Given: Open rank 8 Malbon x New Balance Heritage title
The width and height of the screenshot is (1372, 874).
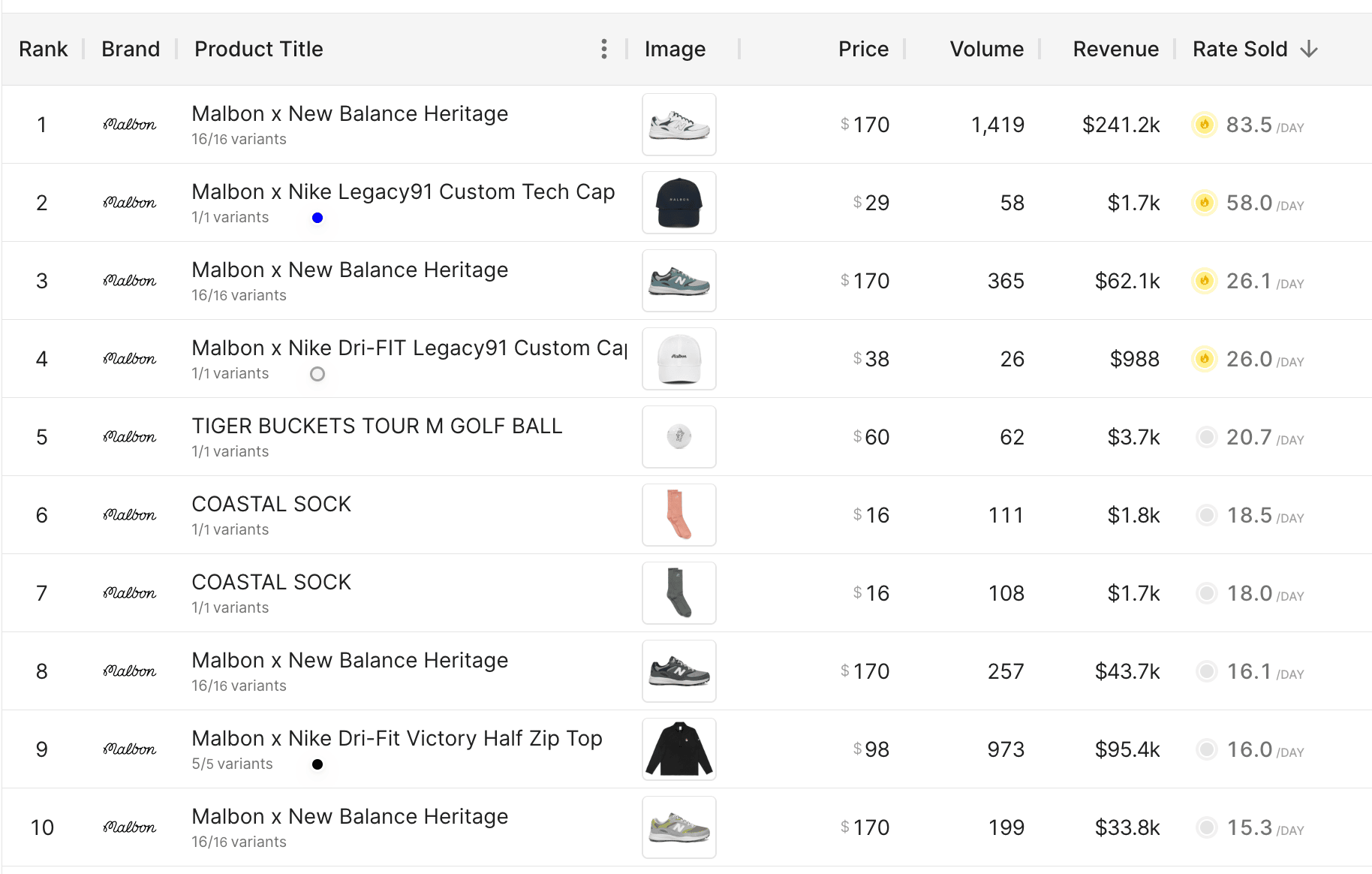Looking at the screenshot, I should (x=350, y=661).
